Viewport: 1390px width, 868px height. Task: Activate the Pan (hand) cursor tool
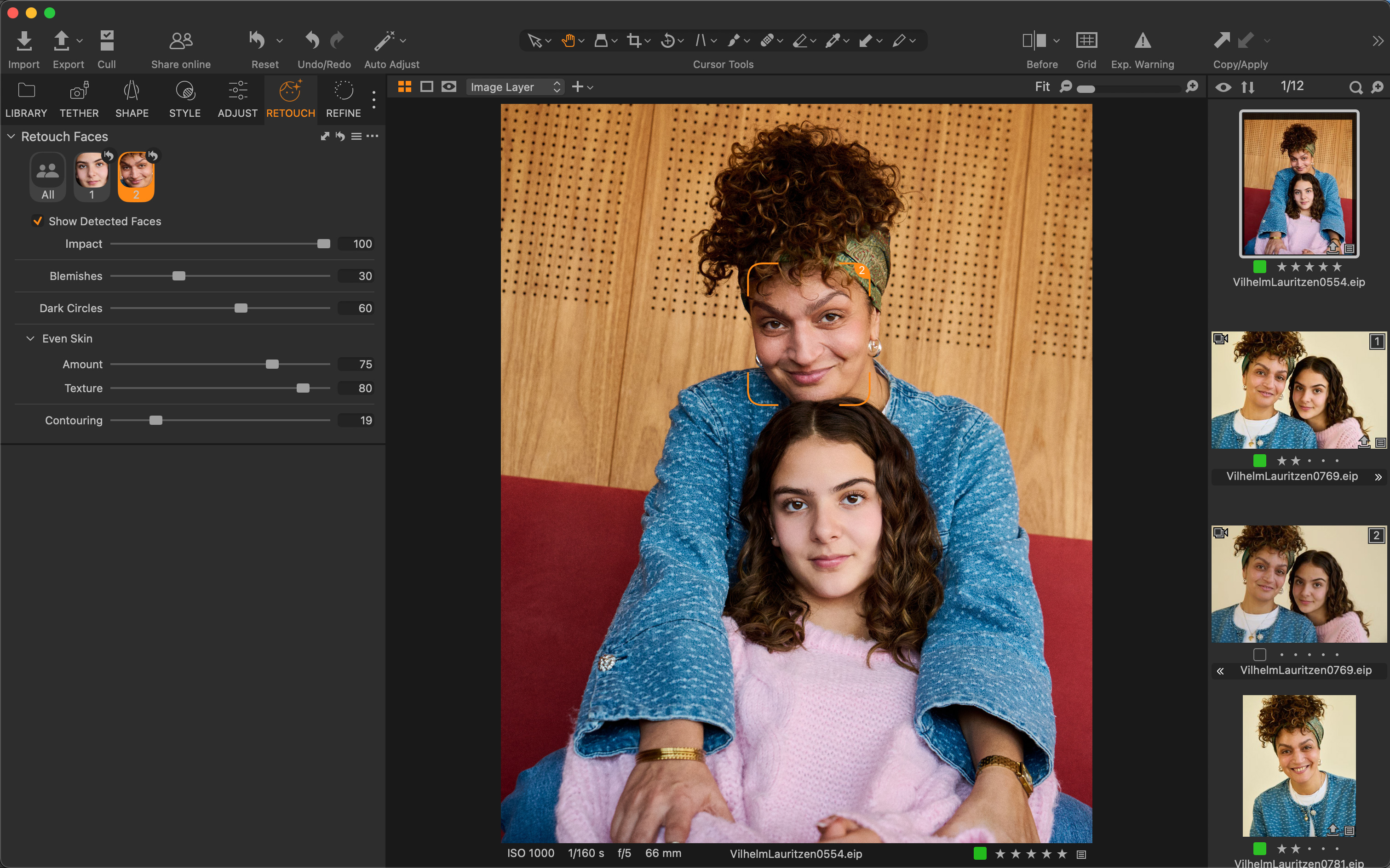(x=569, y=40)
